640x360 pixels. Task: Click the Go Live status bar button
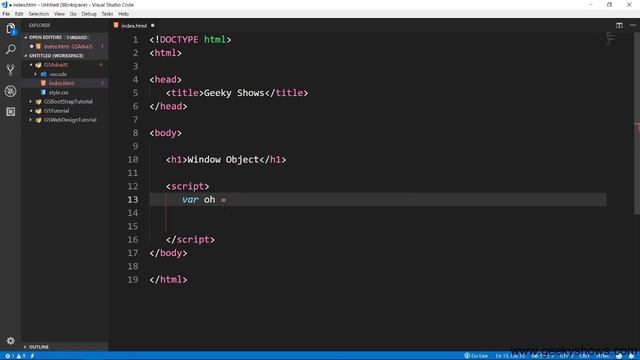pos(476,356)
